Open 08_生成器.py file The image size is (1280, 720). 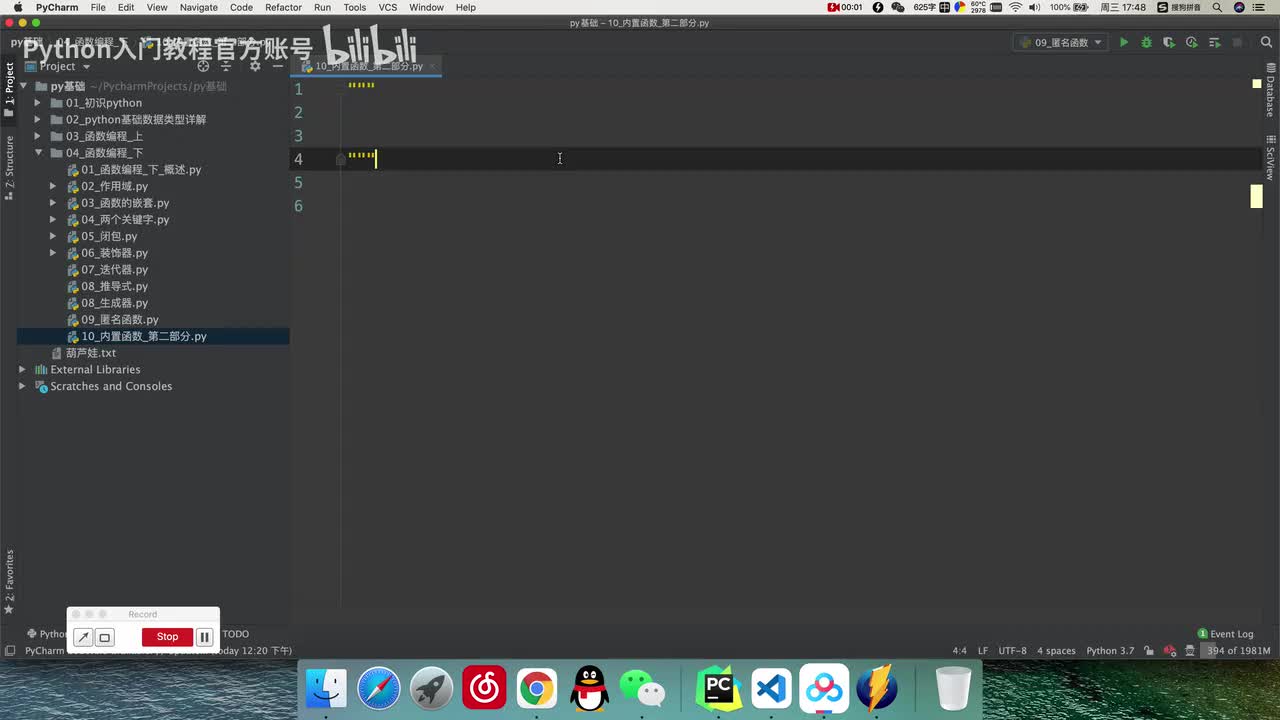pyautogui.click(x=114, y=303)
